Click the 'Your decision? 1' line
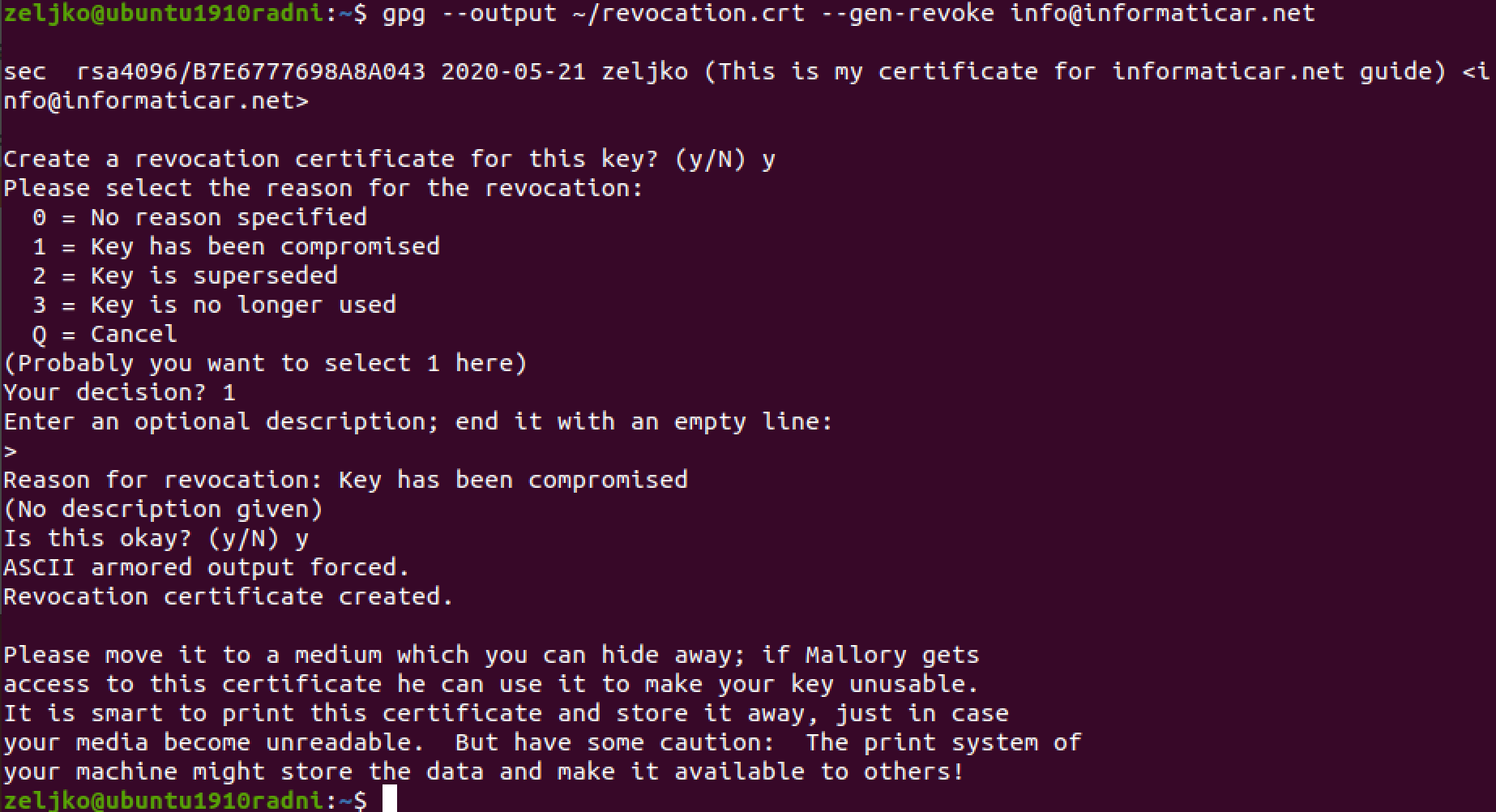The image size is (1496, 812). tap(119, 393)
